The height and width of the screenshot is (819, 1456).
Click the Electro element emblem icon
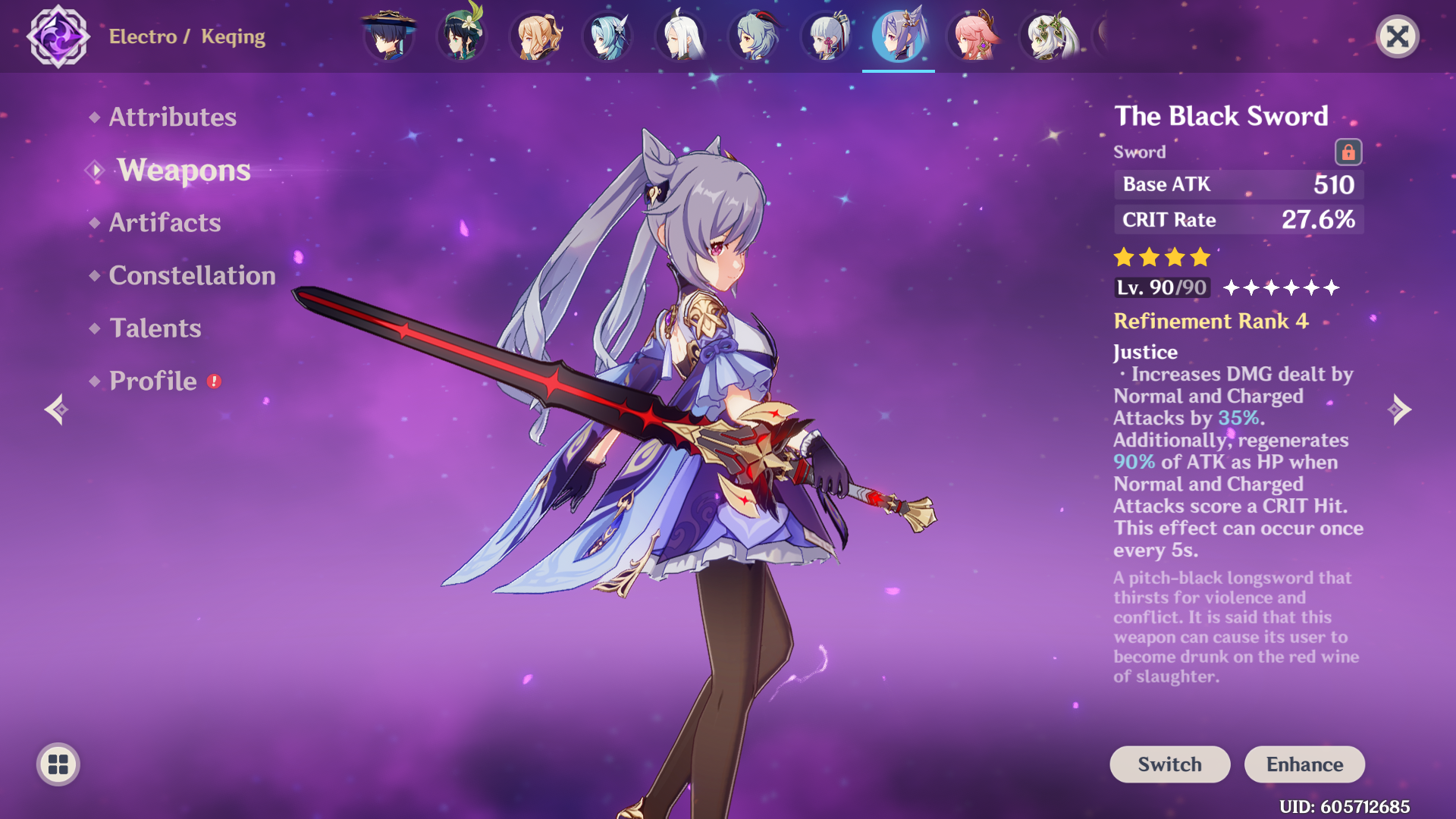pyautogui.click(x=58, y=36)
